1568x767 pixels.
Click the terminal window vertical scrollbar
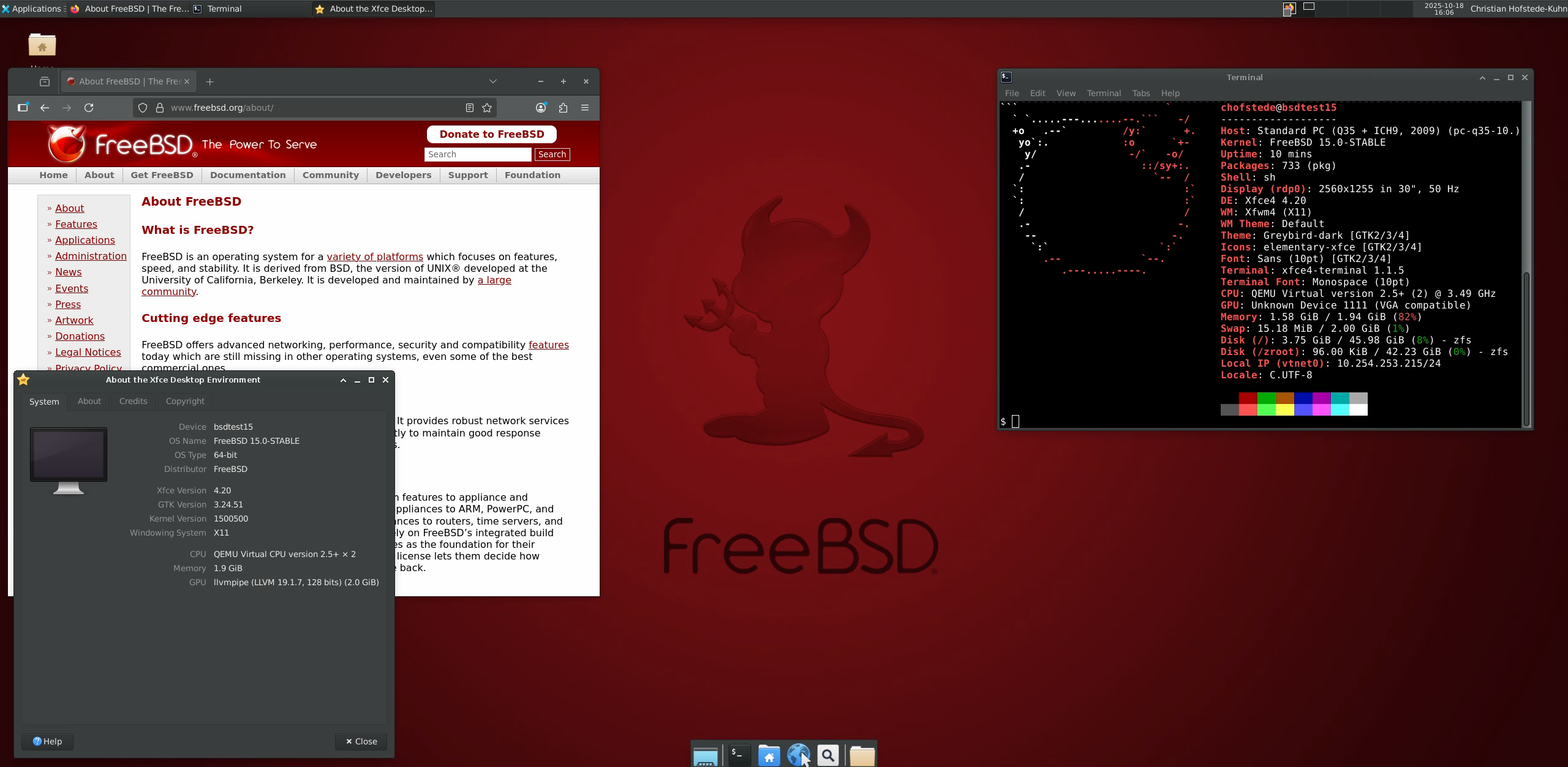(1526, 349)
